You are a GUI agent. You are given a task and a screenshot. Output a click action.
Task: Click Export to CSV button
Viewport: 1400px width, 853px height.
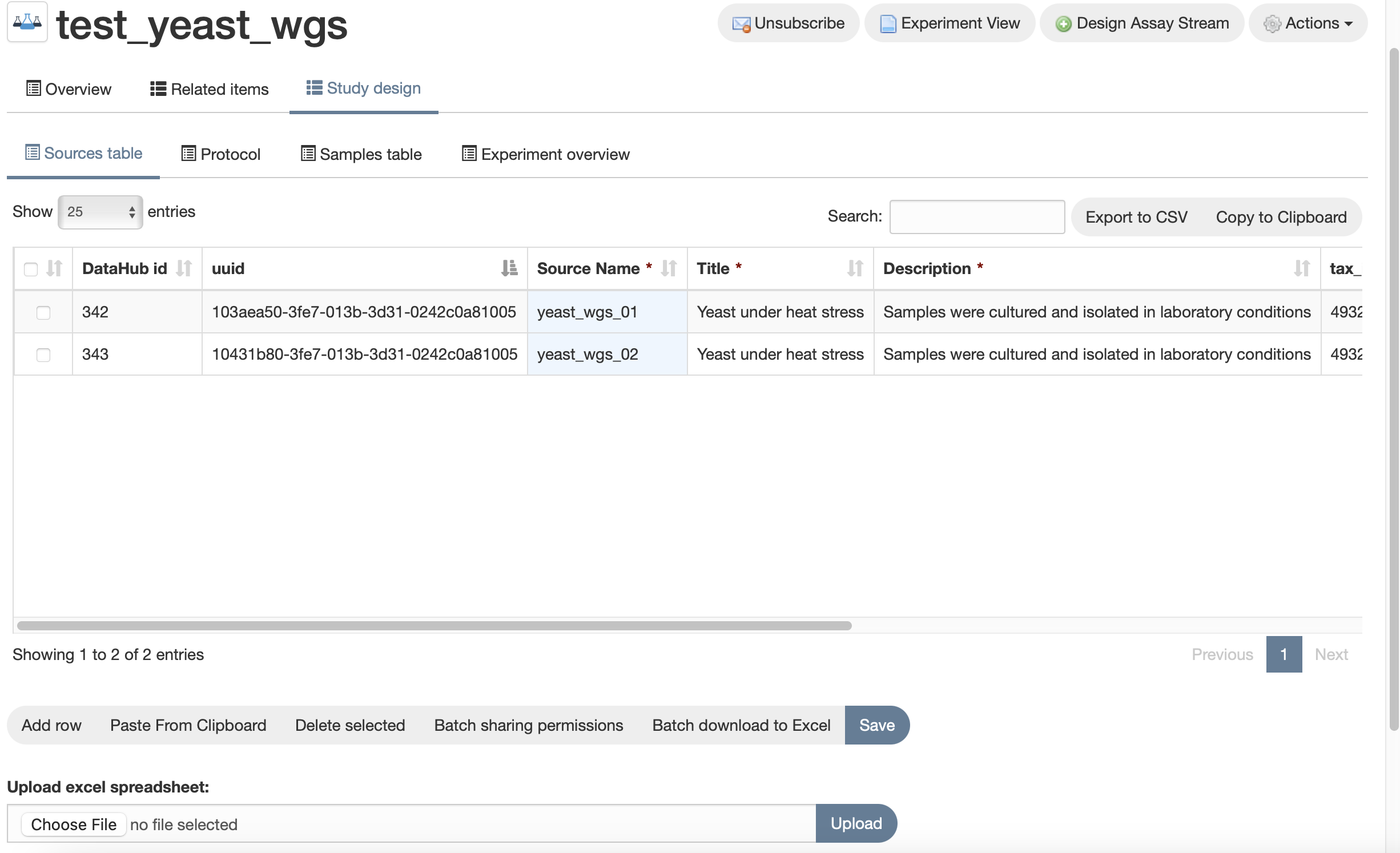tap(1136, 217)
